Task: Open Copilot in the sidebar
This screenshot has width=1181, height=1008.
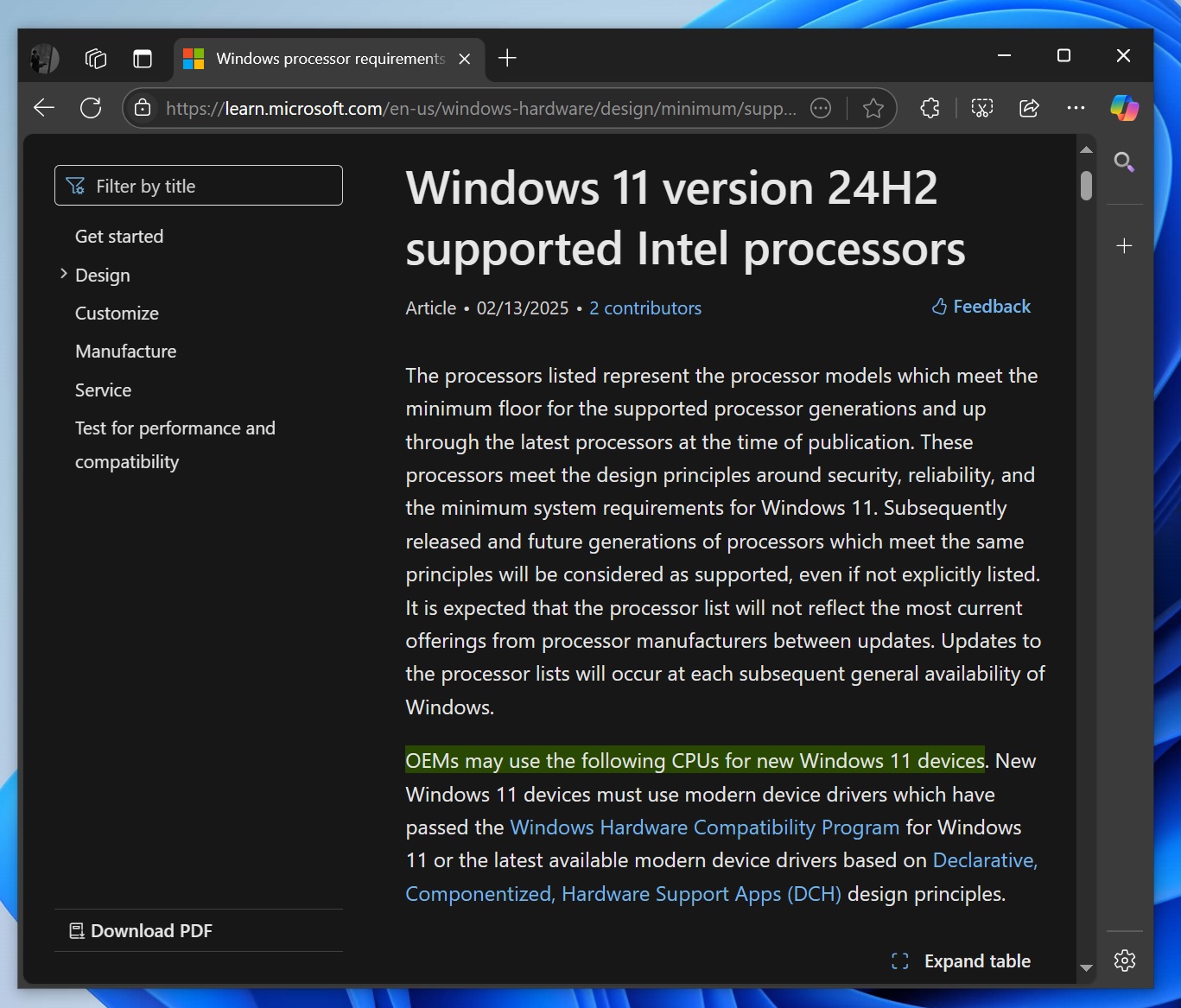Action: pyautogui.click(x=1124, y=108)
